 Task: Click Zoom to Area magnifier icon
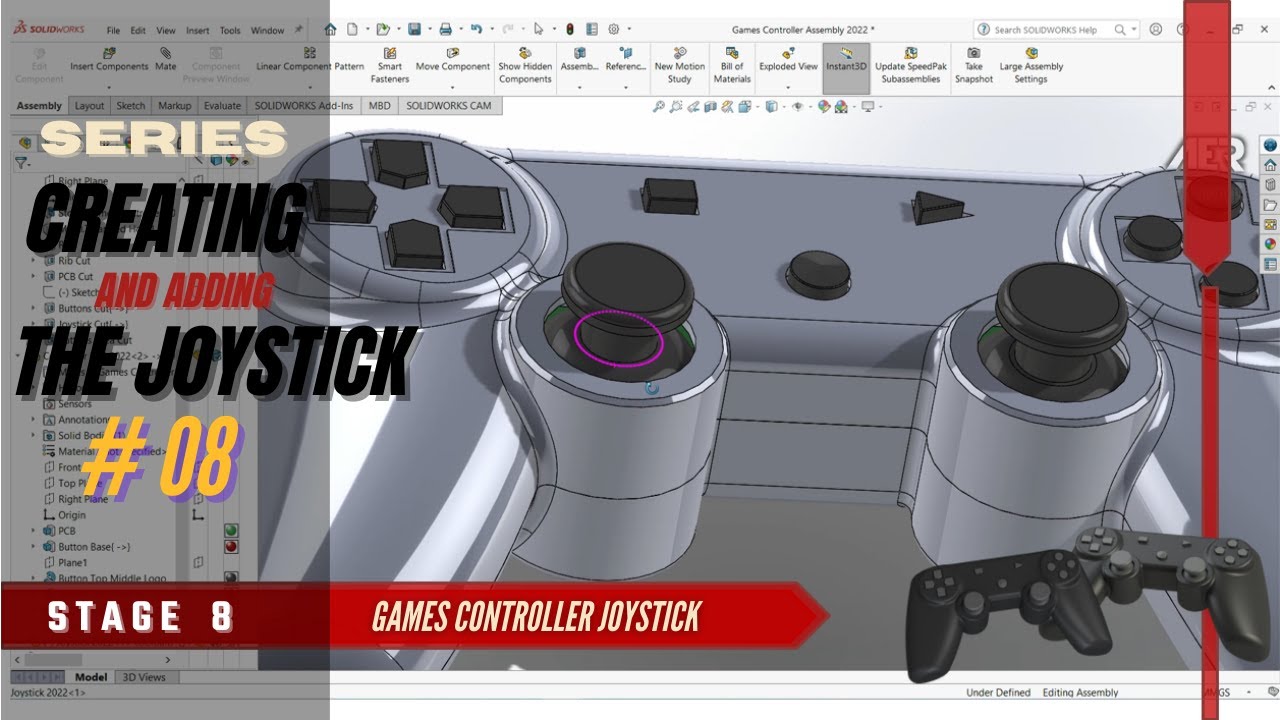[x=677, y=106]
